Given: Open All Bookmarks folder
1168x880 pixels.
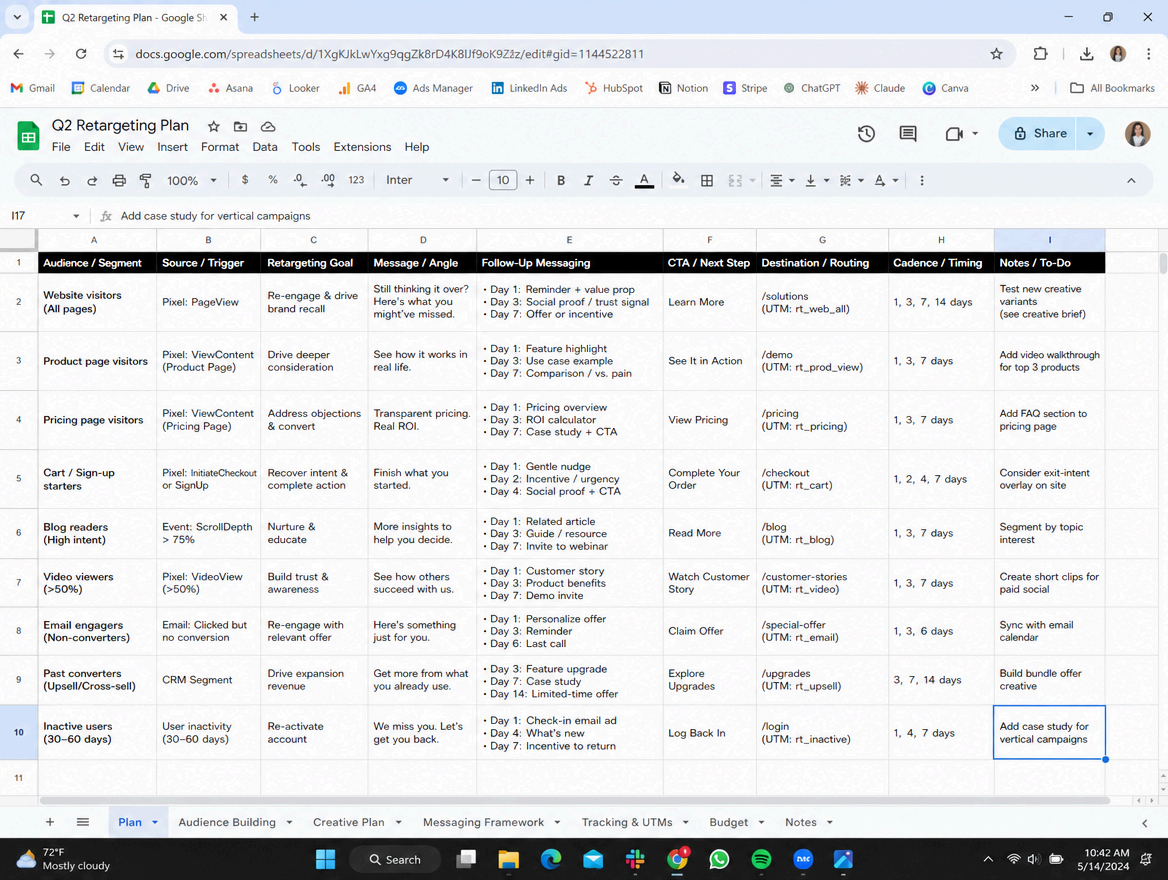Looking at the screenshot, I should pos(1112,88).
